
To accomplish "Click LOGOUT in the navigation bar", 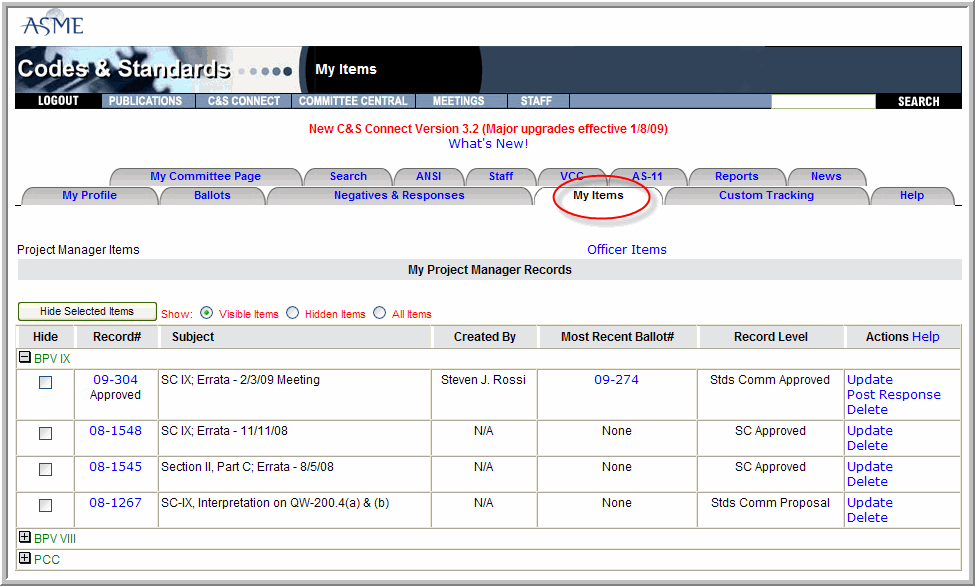I will coord(58,101).
